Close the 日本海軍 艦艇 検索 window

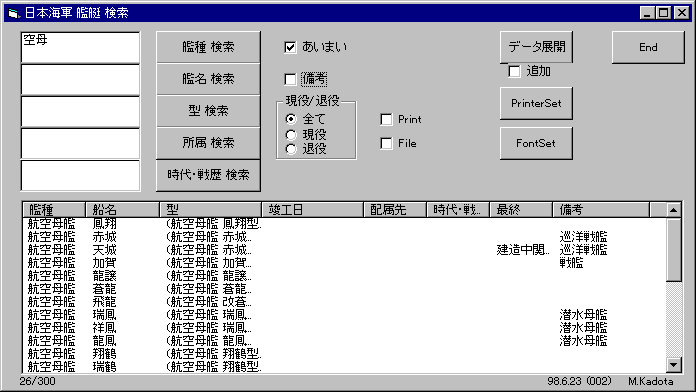681,13
